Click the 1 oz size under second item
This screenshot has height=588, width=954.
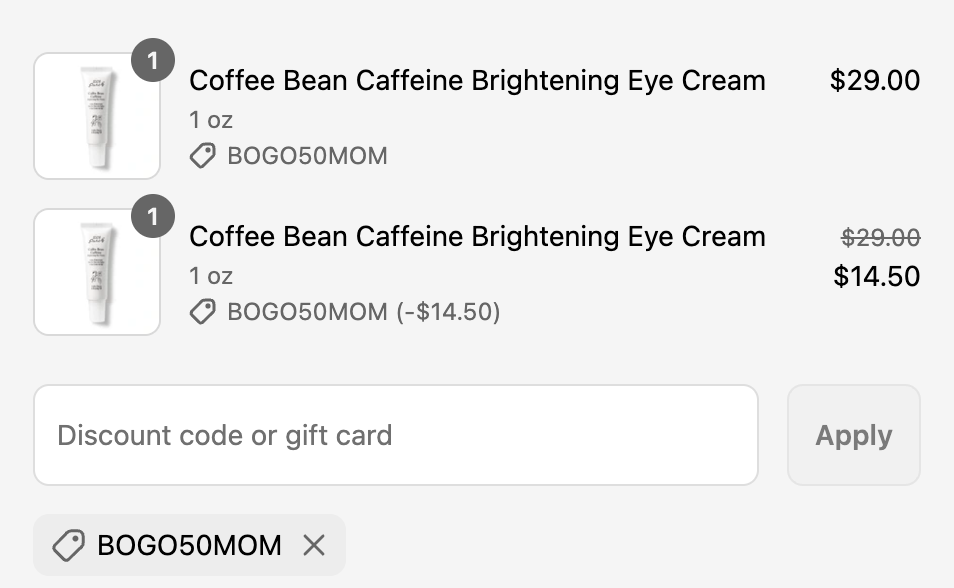coord(211,276)
